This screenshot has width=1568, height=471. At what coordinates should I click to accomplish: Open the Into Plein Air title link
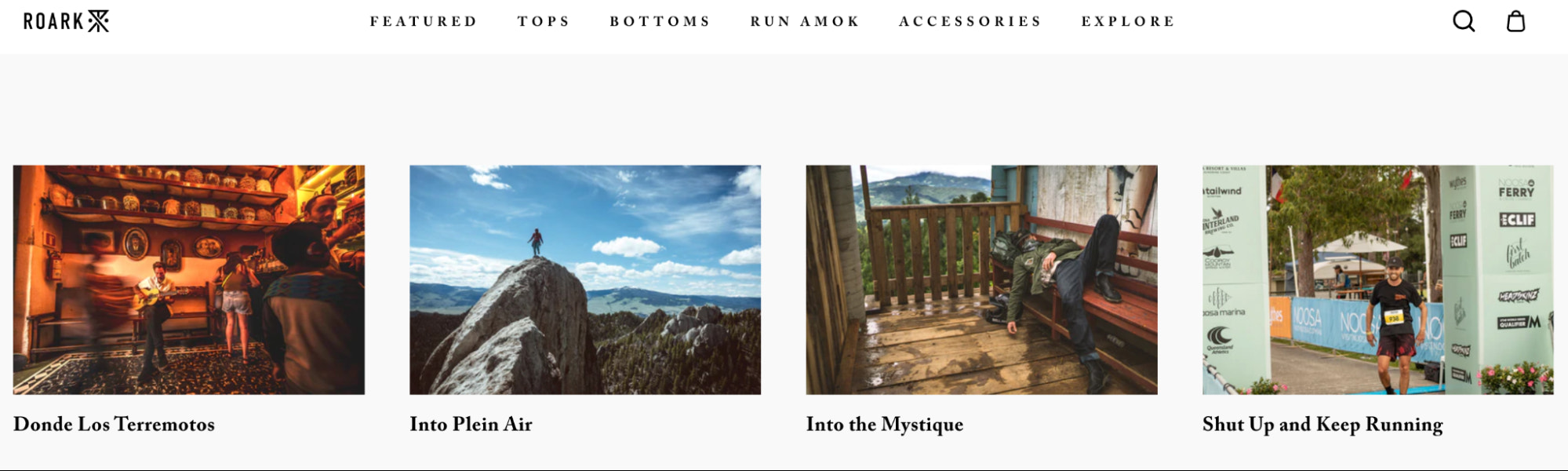point(471,424)
